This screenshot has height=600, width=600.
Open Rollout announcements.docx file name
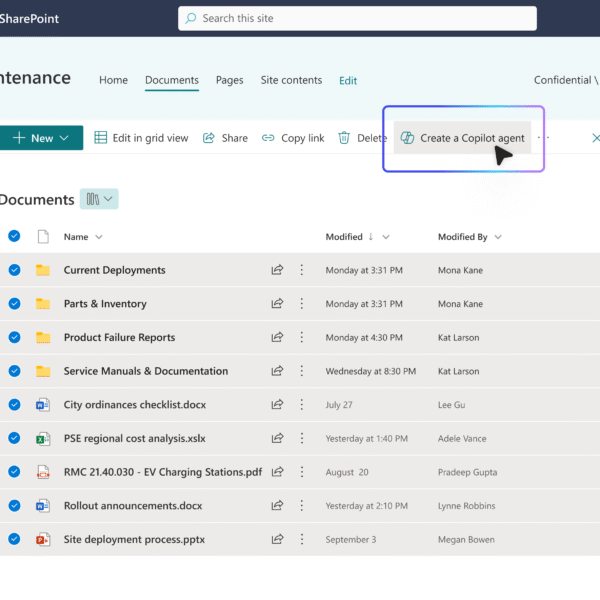[133, 505]
